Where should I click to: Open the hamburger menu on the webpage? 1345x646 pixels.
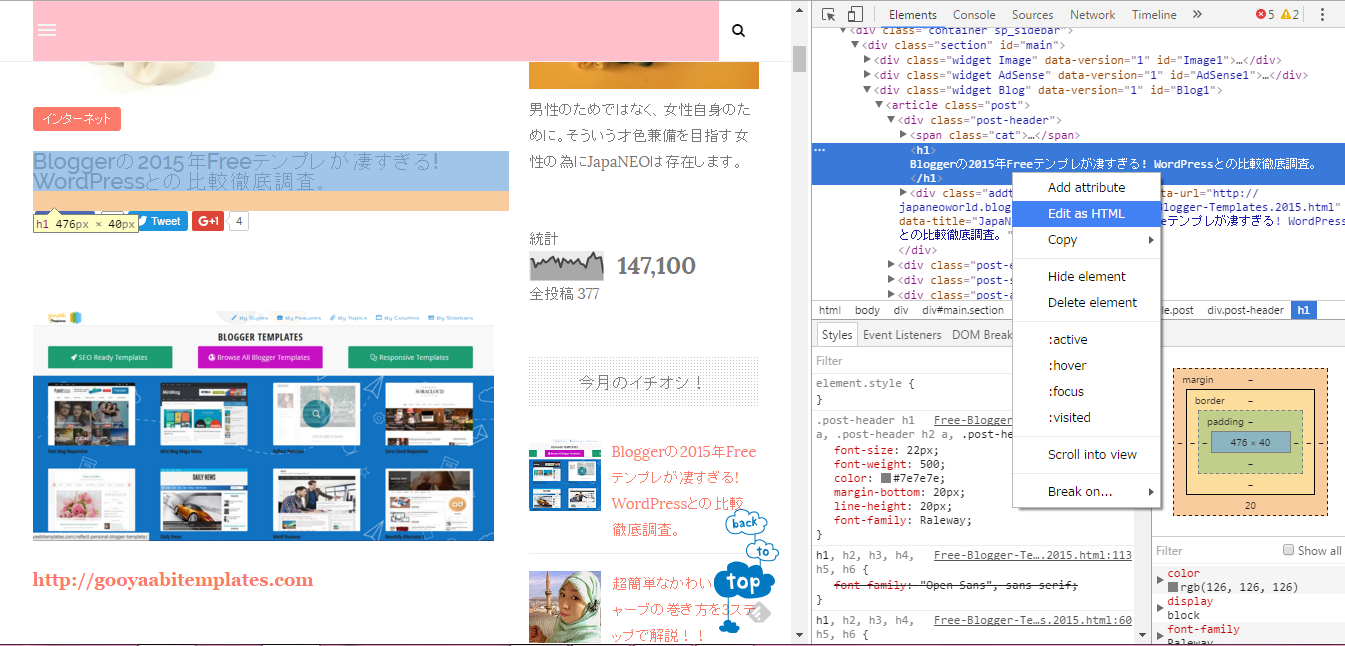tap(46, 29)
